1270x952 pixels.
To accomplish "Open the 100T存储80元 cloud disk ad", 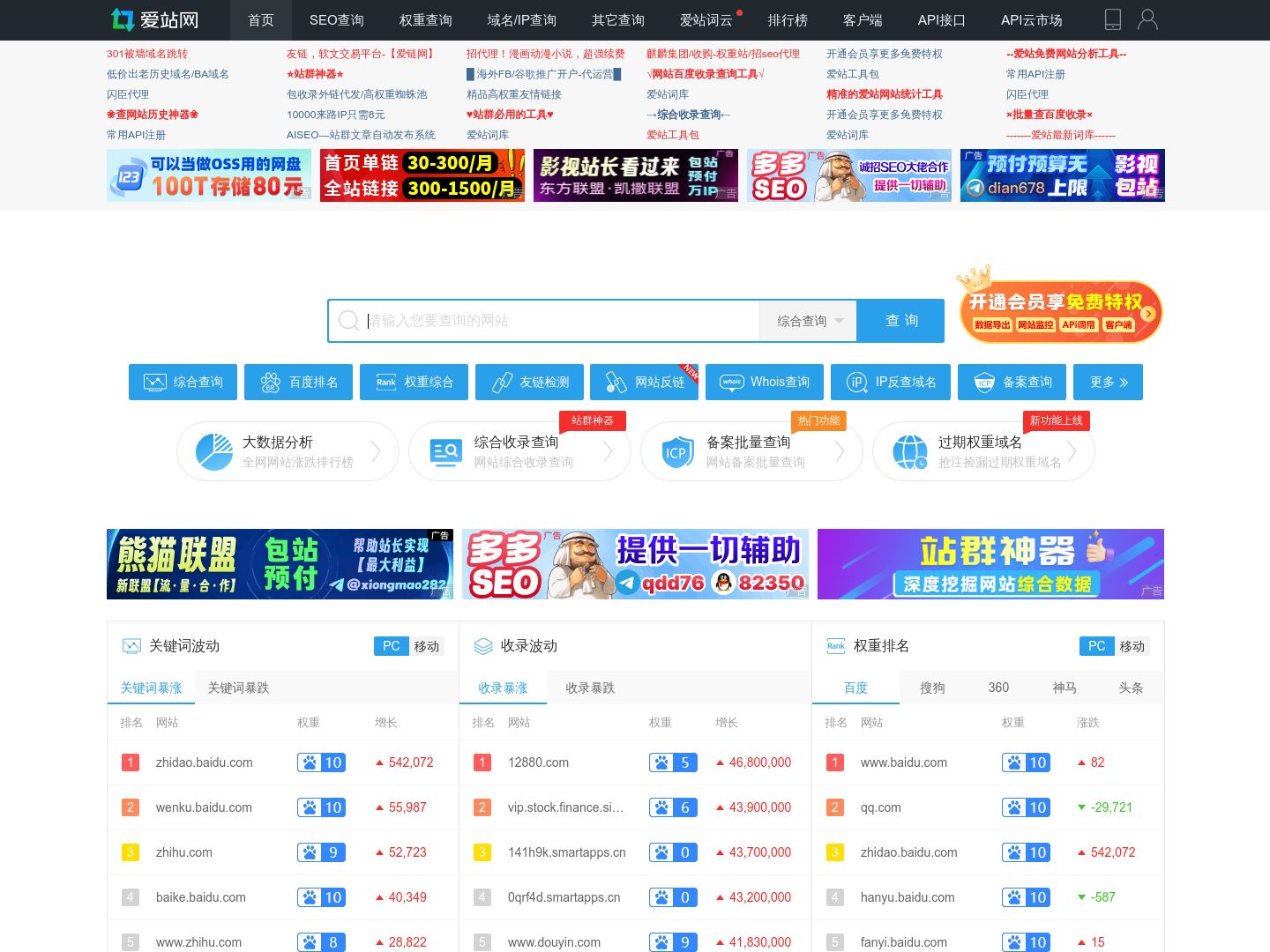I will pyautogui.click(x=209, y=175).
